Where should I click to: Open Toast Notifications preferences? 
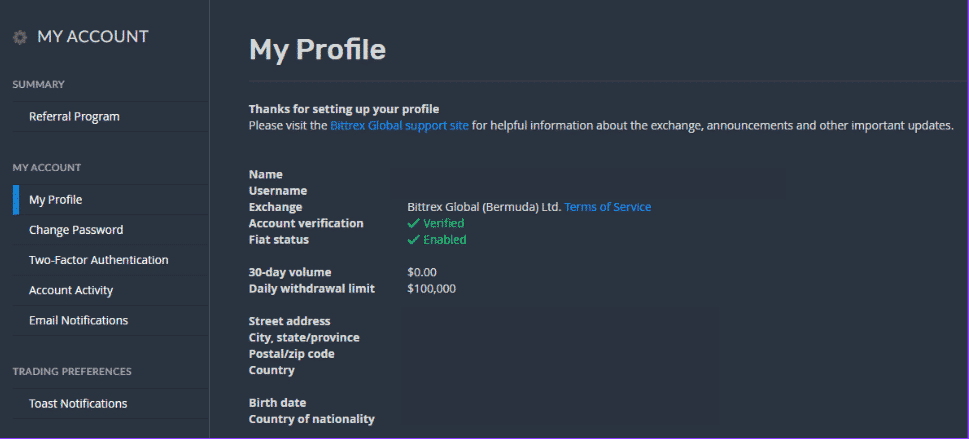[x=78, y=404]
